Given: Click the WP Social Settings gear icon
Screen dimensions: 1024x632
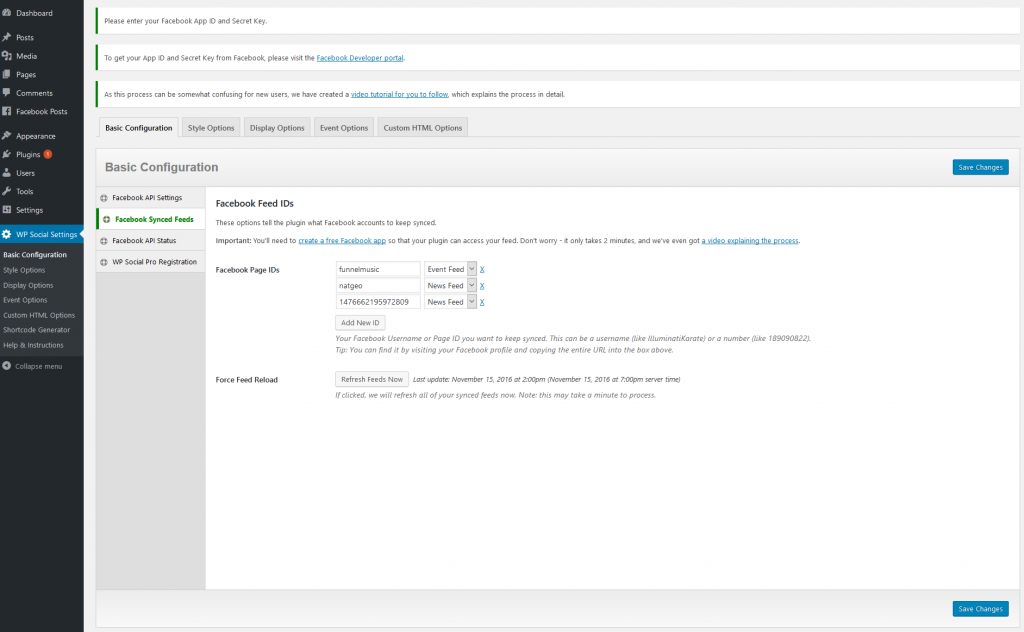Looking at the screenshot, I should click(x=7, y=234).
